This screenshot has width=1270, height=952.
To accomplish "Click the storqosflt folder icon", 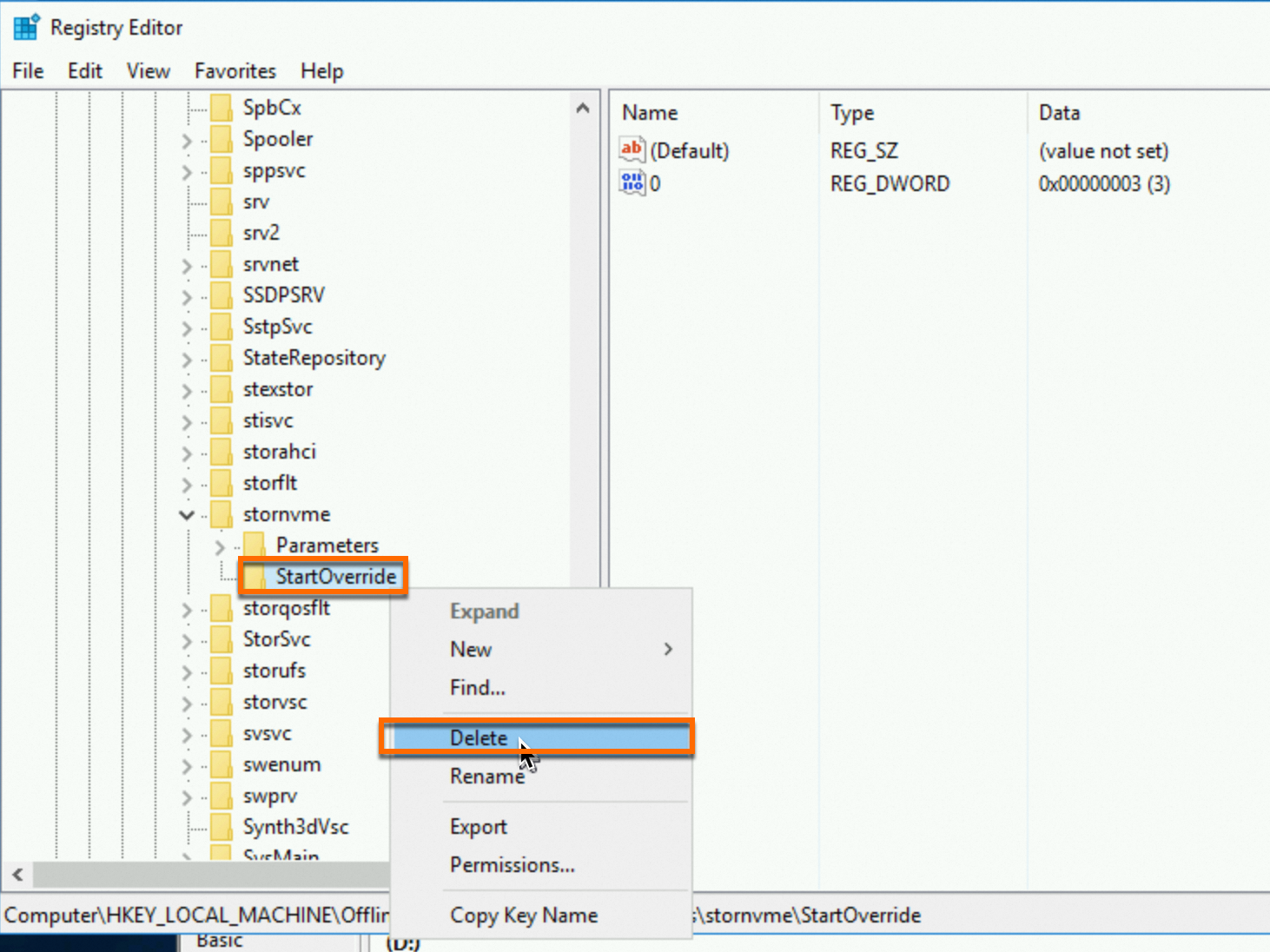I will point(222,608).
